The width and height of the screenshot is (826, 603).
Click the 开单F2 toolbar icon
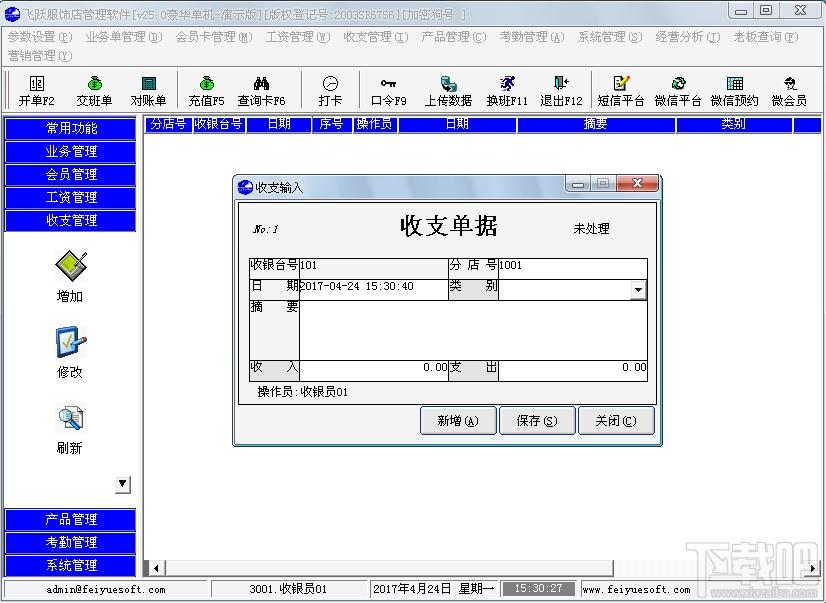(36, 85)
